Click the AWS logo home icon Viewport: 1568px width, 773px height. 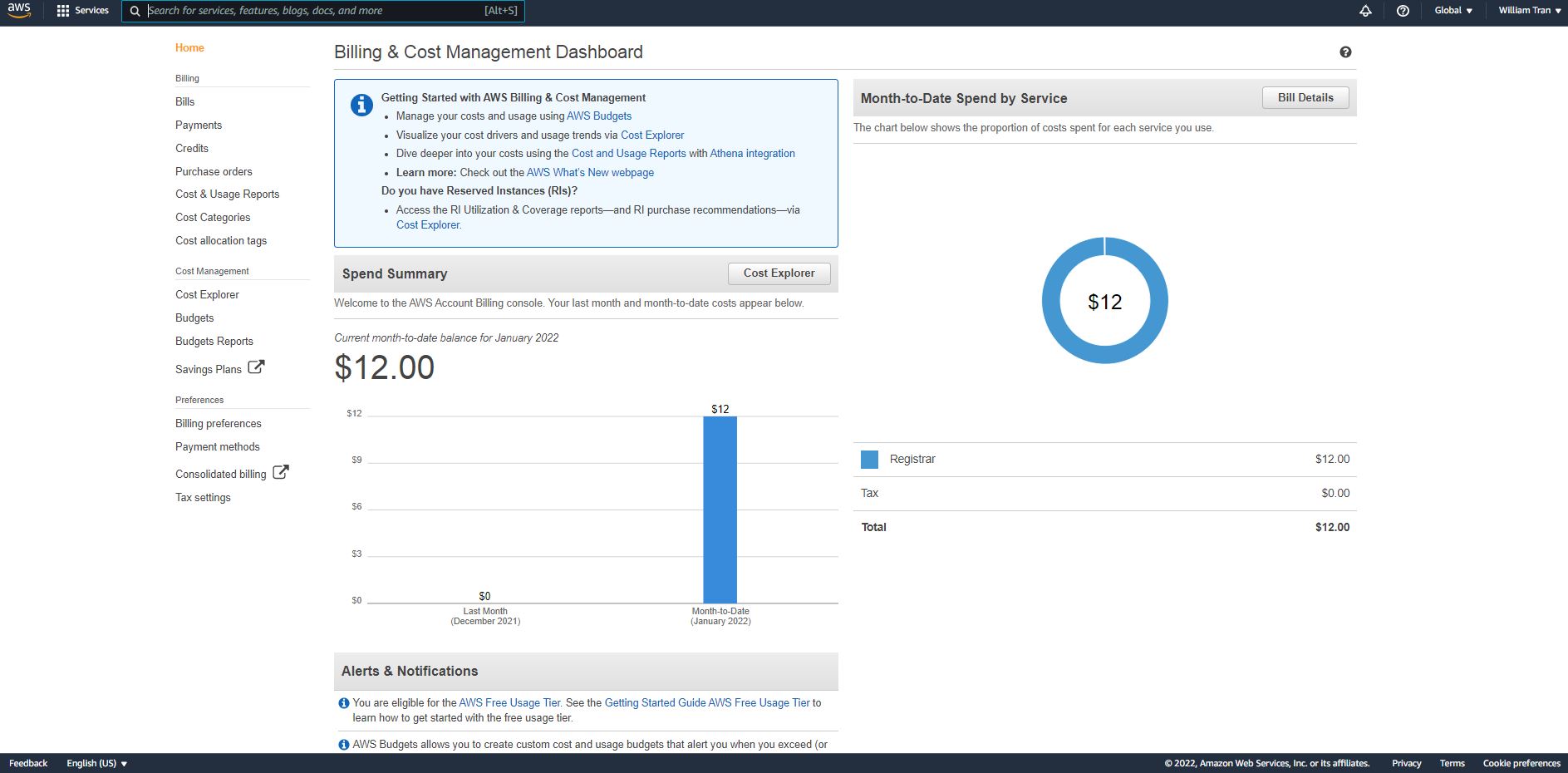coord(19,11)
